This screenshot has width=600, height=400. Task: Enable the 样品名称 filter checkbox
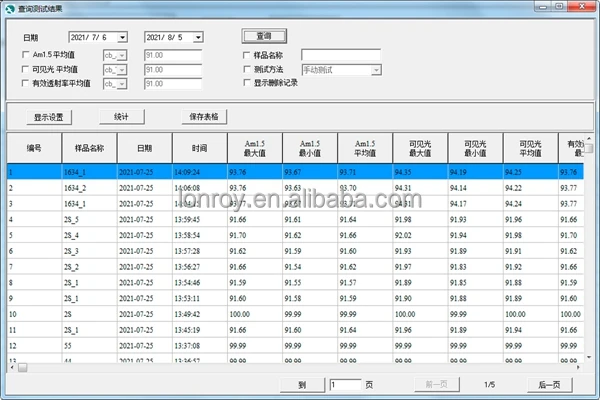pos(246,56)
